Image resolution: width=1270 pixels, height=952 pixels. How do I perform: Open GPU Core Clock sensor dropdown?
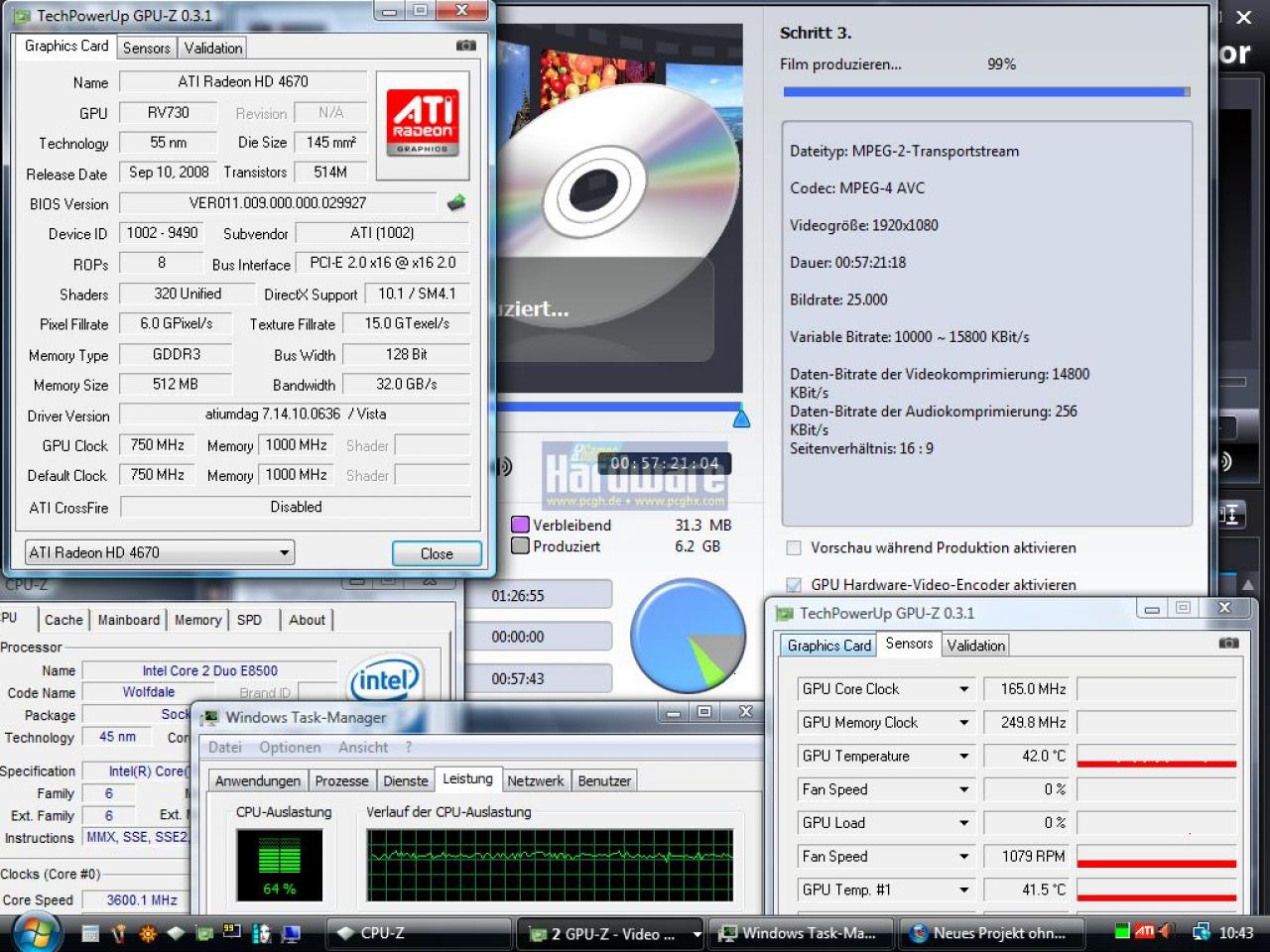(963, 689)
